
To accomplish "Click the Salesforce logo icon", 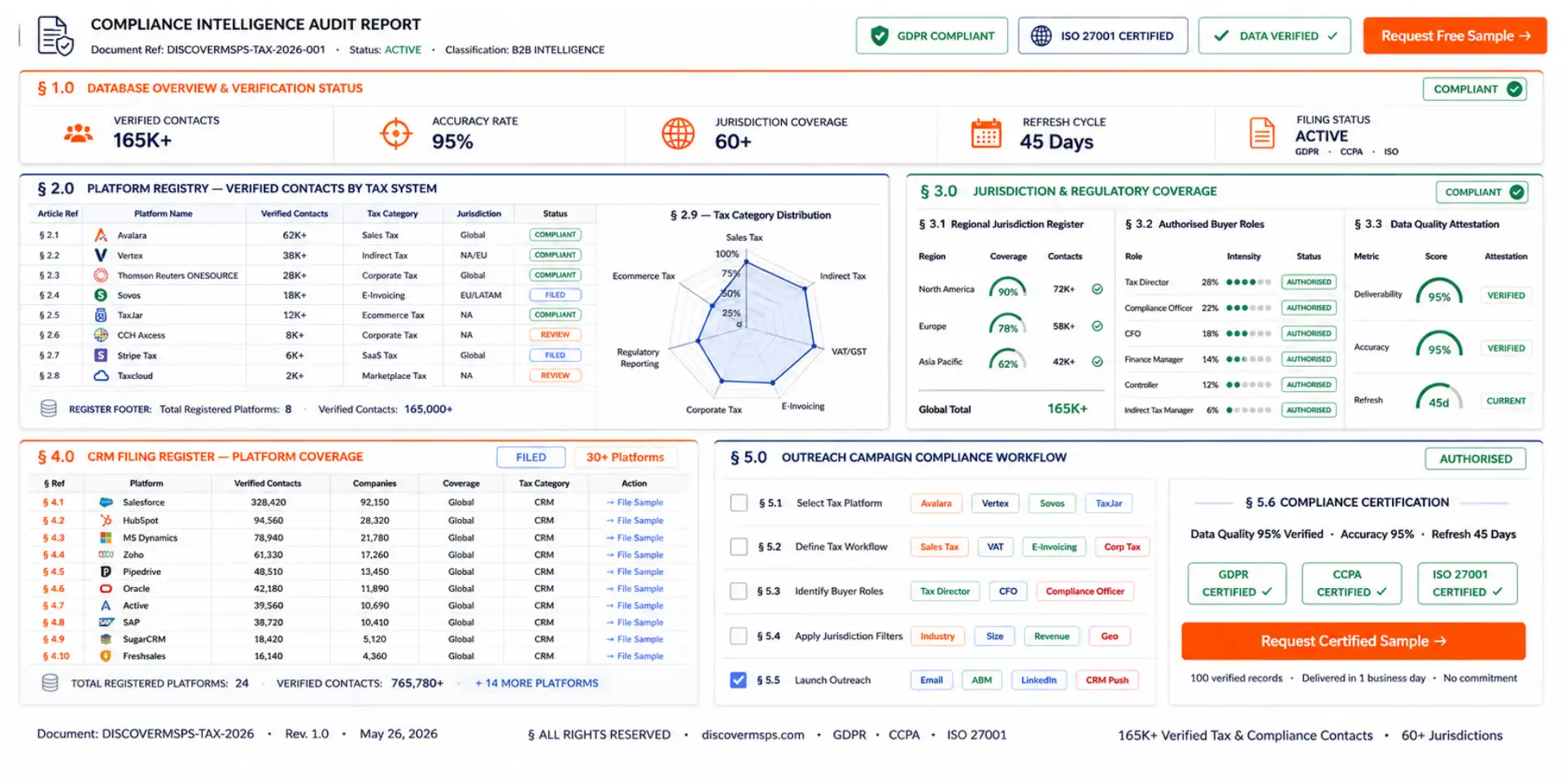I will tap(106, 503).
